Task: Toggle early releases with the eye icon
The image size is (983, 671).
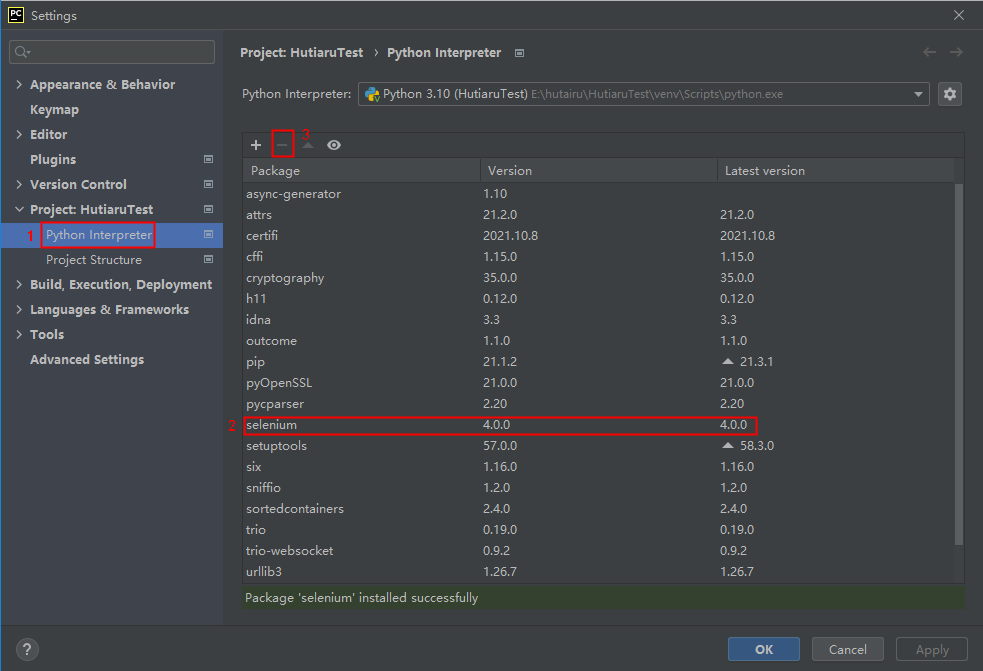Action: pyautogui.click(x=334, y=144)
